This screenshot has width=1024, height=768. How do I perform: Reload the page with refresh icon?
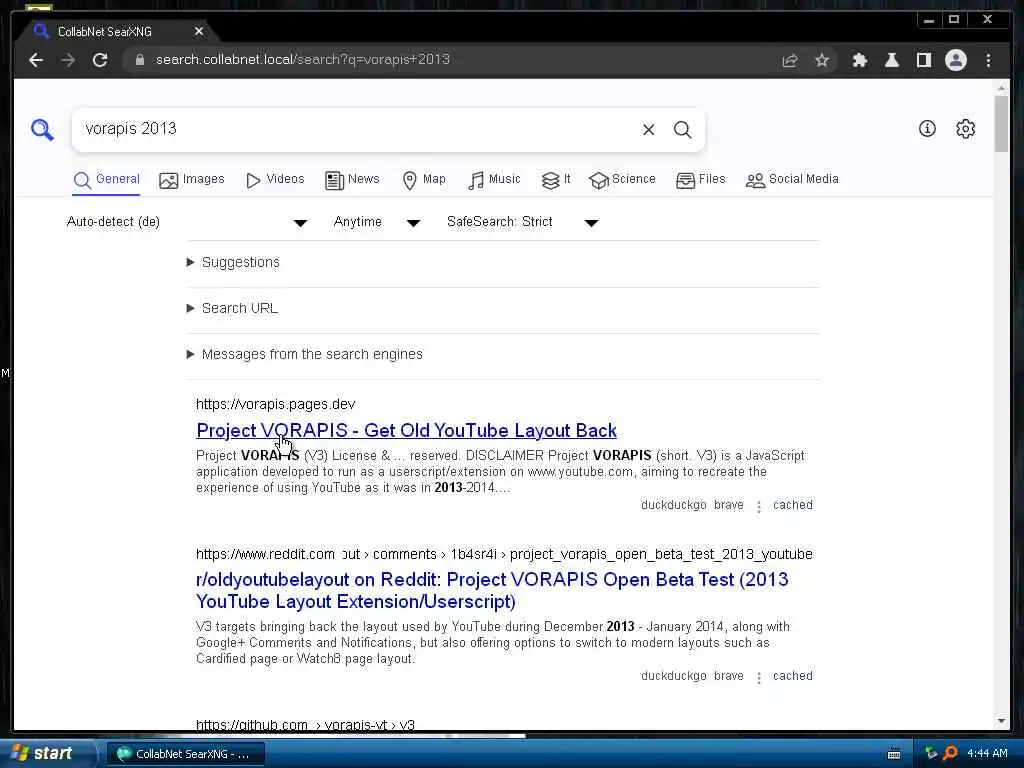100,60
